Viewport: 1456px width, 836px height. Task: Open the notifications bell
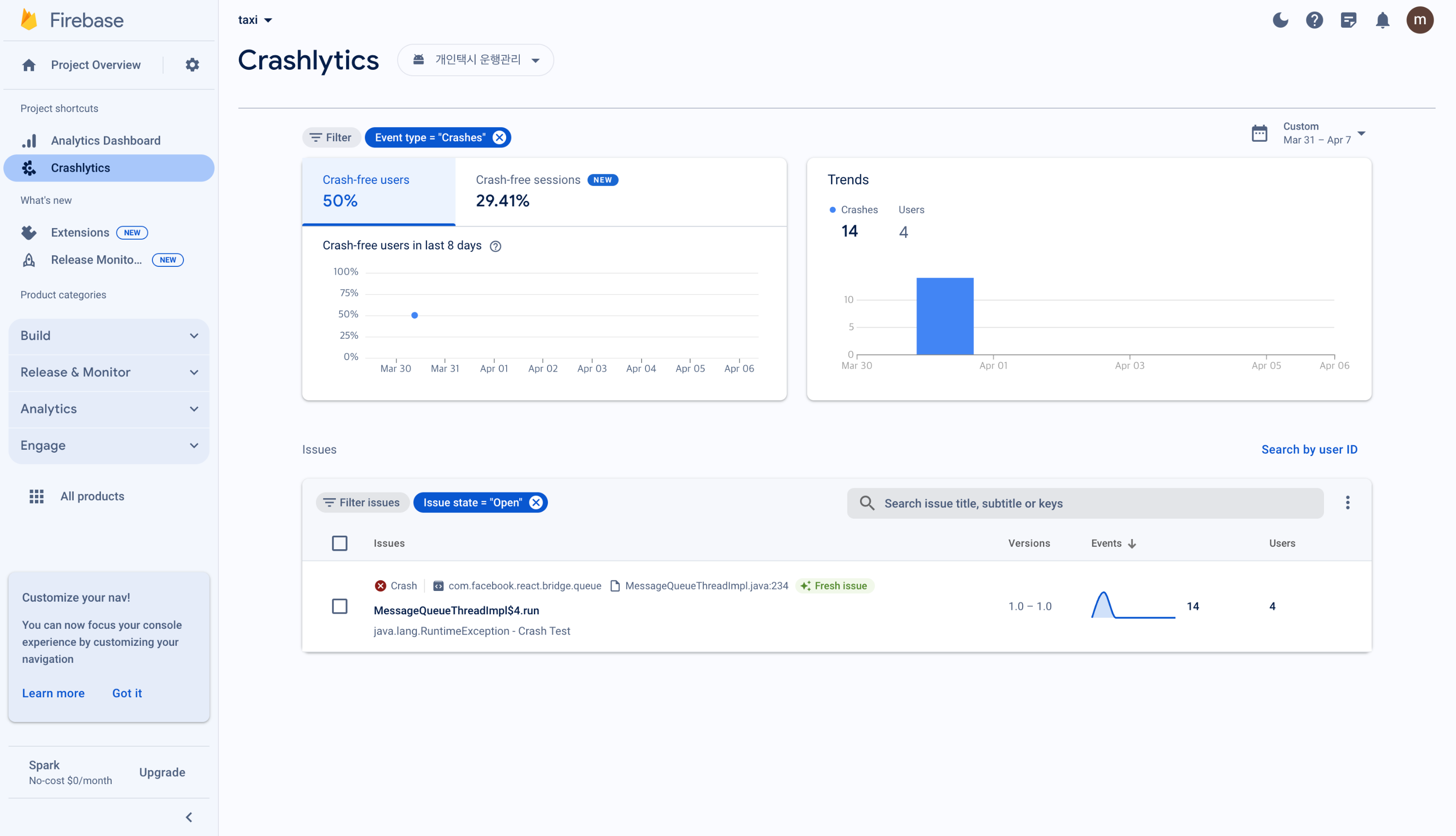click(x=1383, y=20)
